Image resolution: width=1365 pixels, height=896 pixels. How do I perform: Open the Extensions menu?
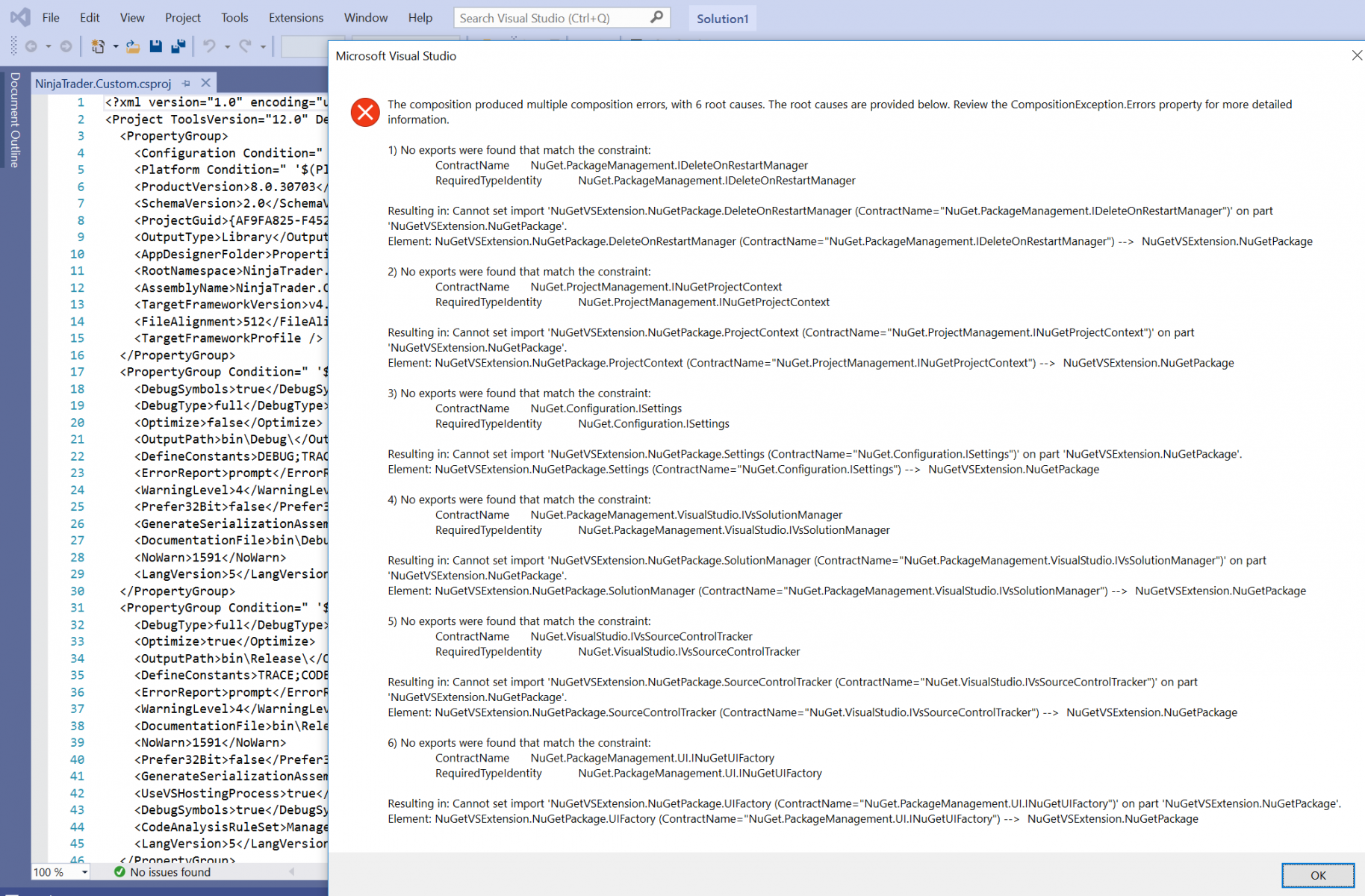pyautogui.click(x=296, y=17)
